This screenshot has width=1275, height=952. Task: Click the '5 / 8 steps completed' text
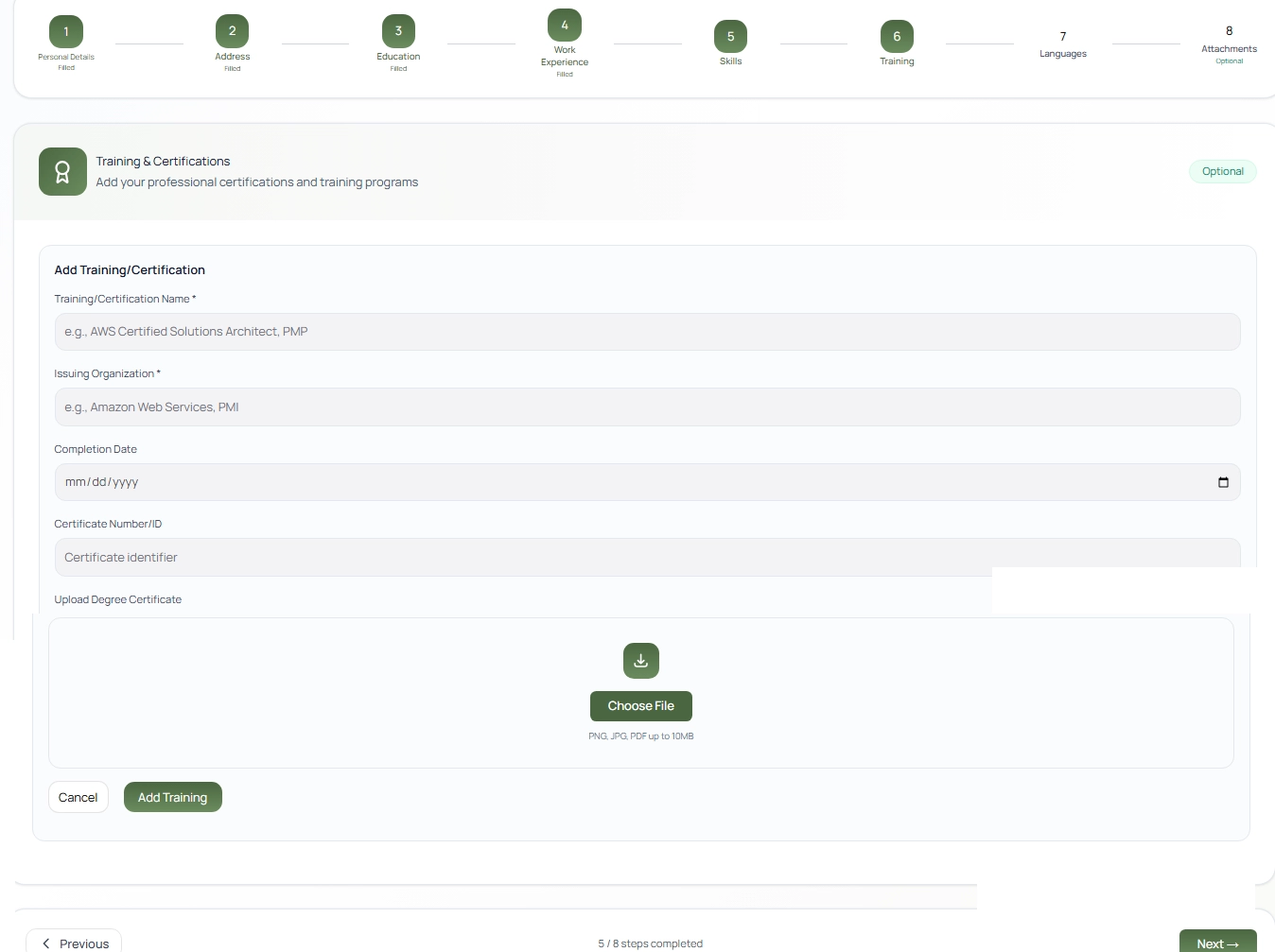651,943
